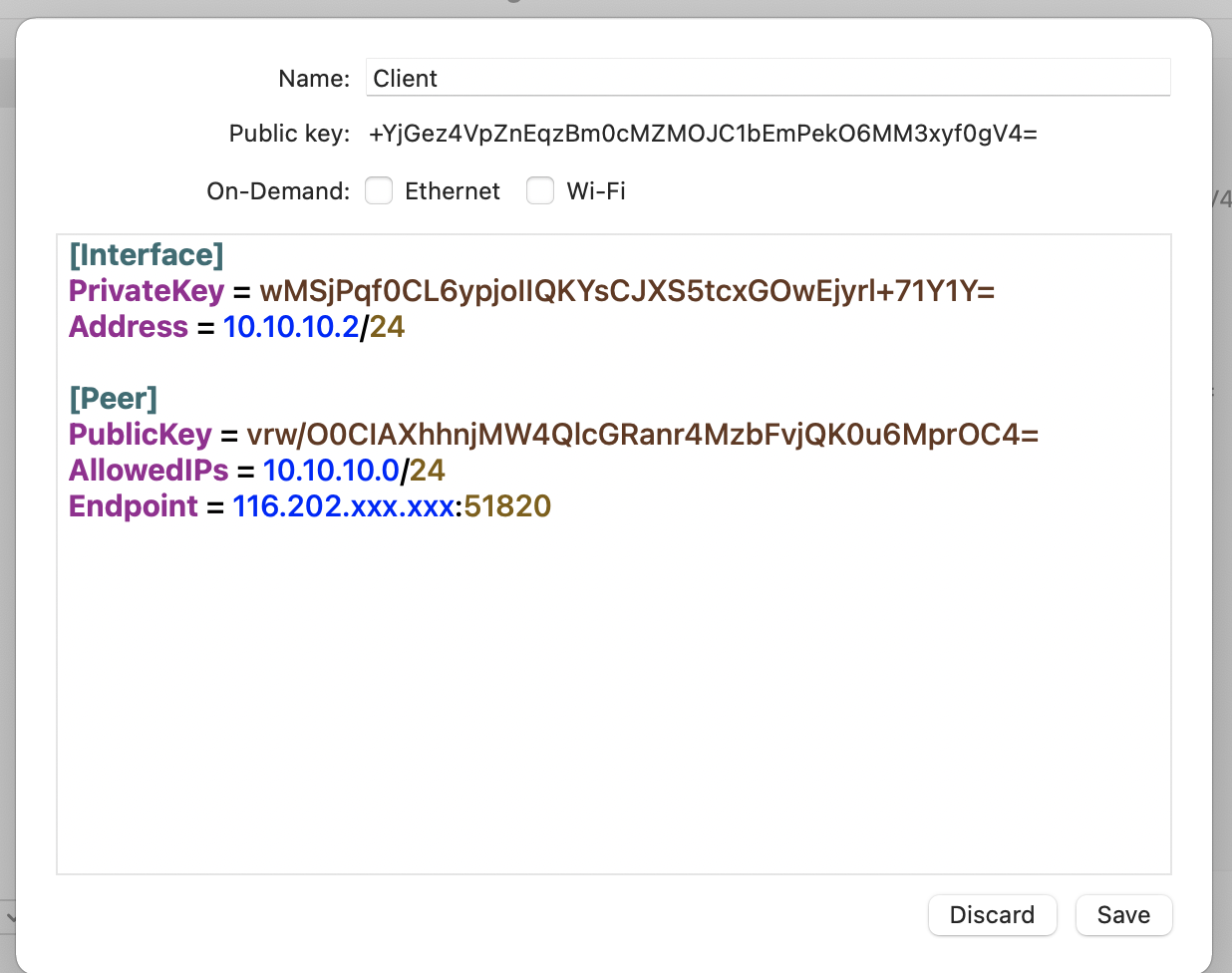1232x973 pixels.
Task: Click the Save button
Action: point(1123,915)
